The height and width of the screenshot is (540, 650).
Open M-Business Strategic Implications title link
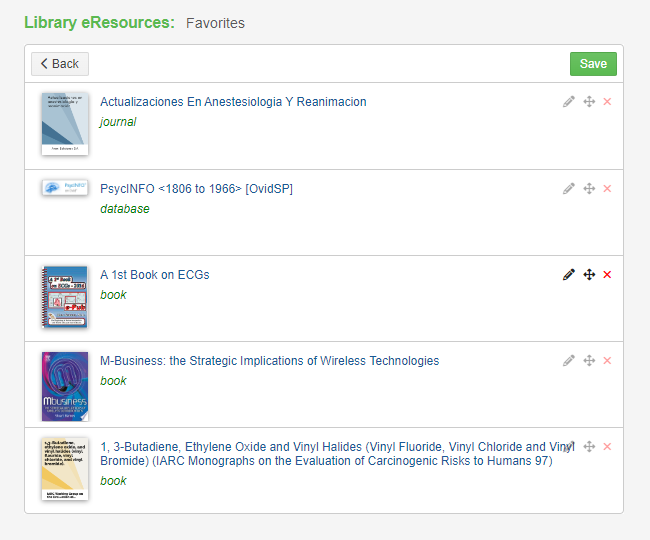click(269, 361)
